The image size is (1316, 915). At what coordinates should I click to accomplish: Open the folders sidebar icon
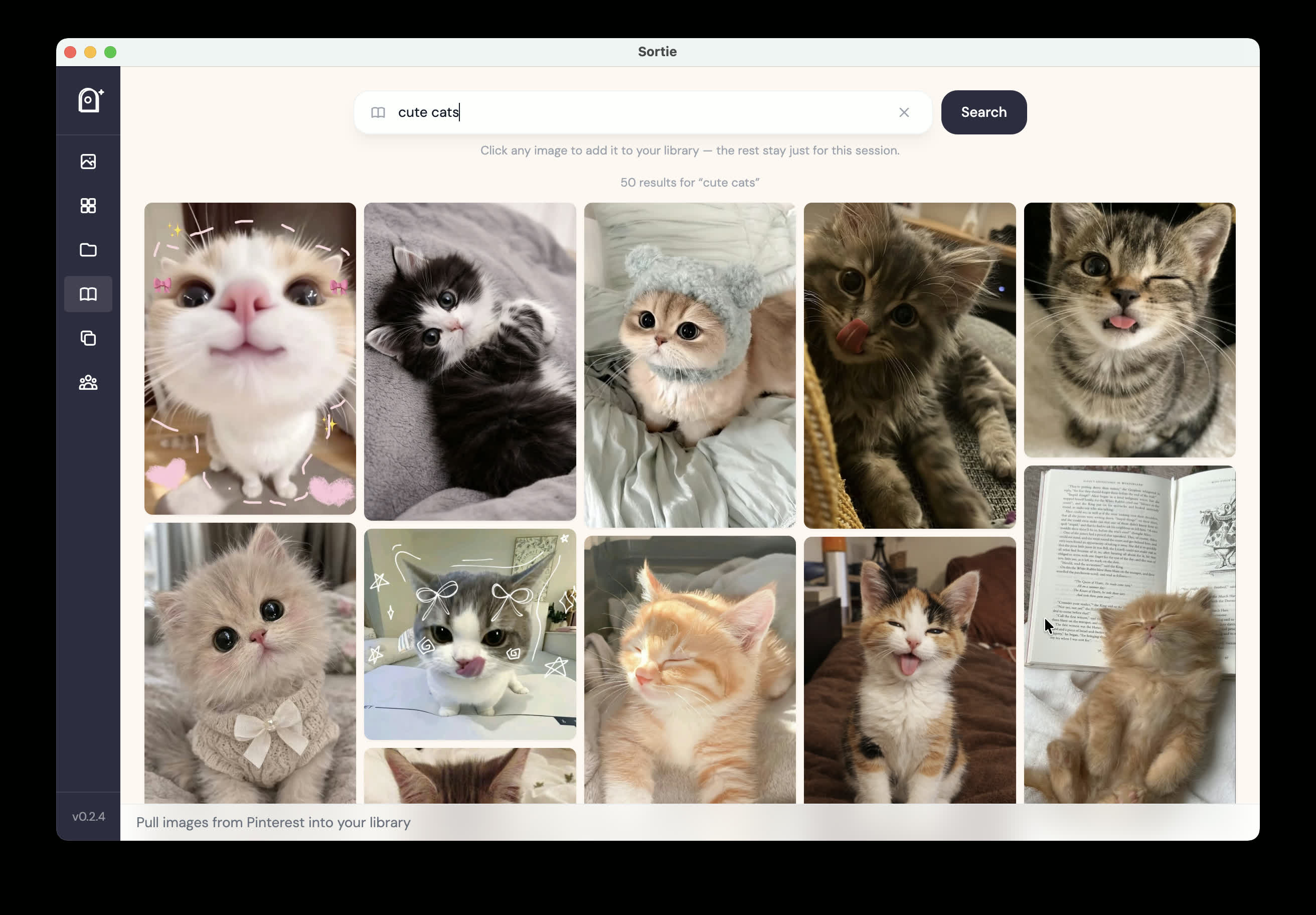pos(88,250)
